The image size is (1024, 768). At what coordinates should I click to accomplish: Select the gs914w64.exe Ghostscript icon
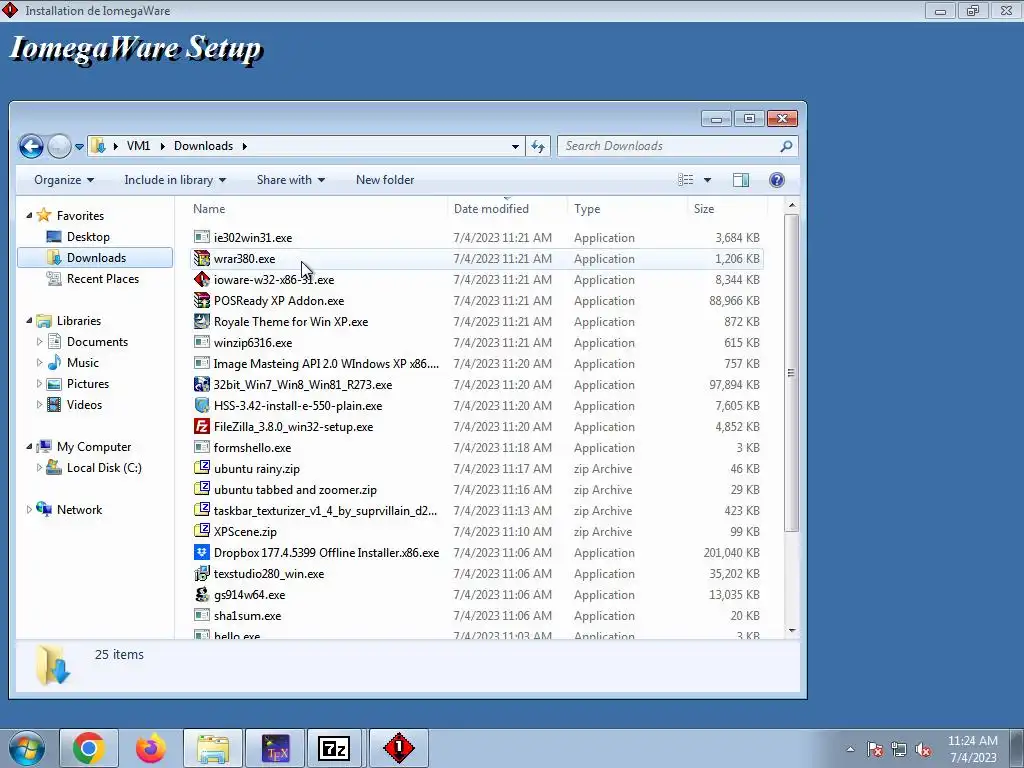click(x=202, y=594)
